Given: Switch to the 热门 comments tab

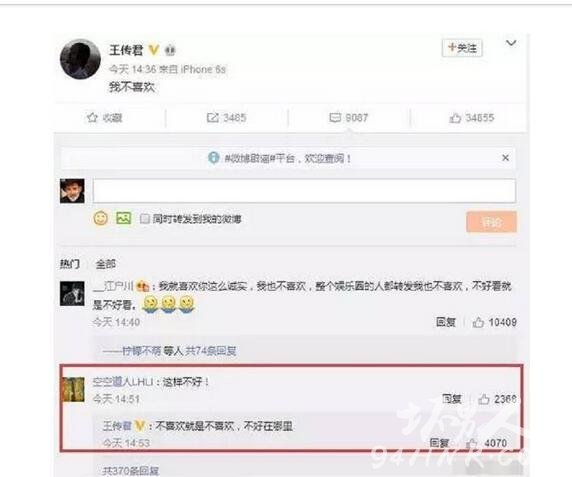Looking at the screenshot, I should [x=69, y=264].
